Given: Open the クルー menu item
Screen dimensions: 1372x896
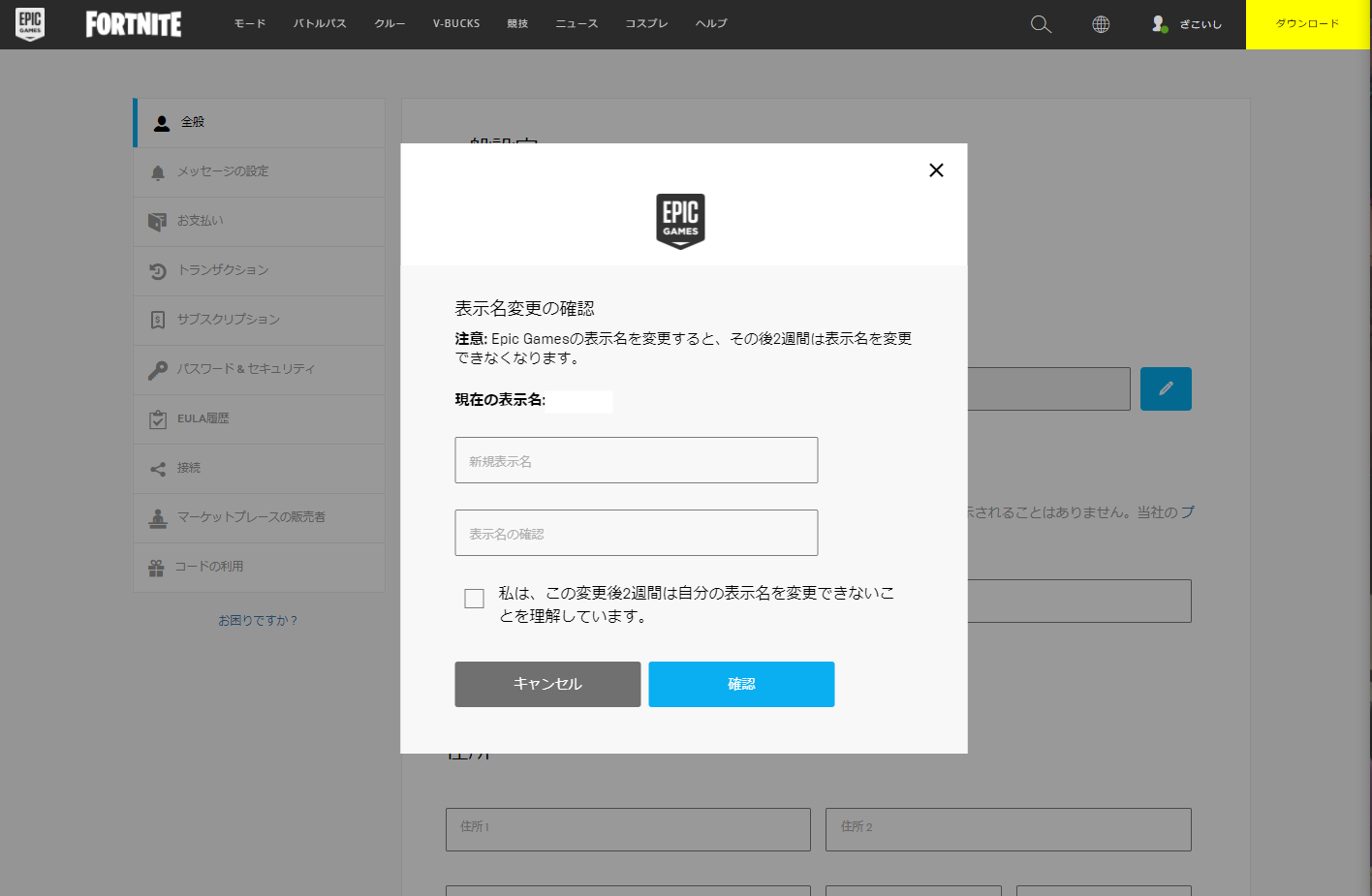Looking at the screenshot, I should pos(390,24).
